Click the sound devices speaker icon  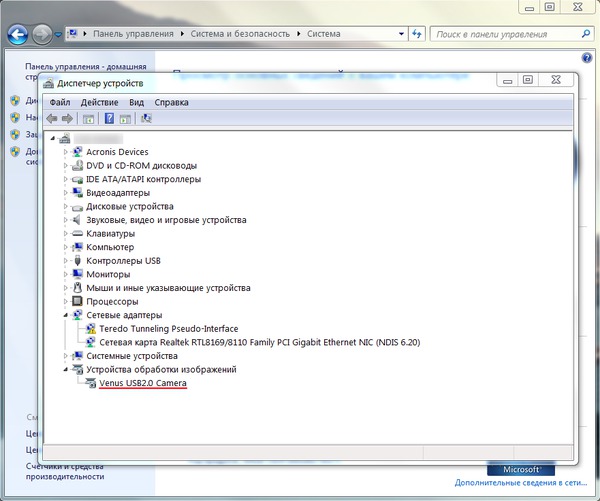pos(77,220)
